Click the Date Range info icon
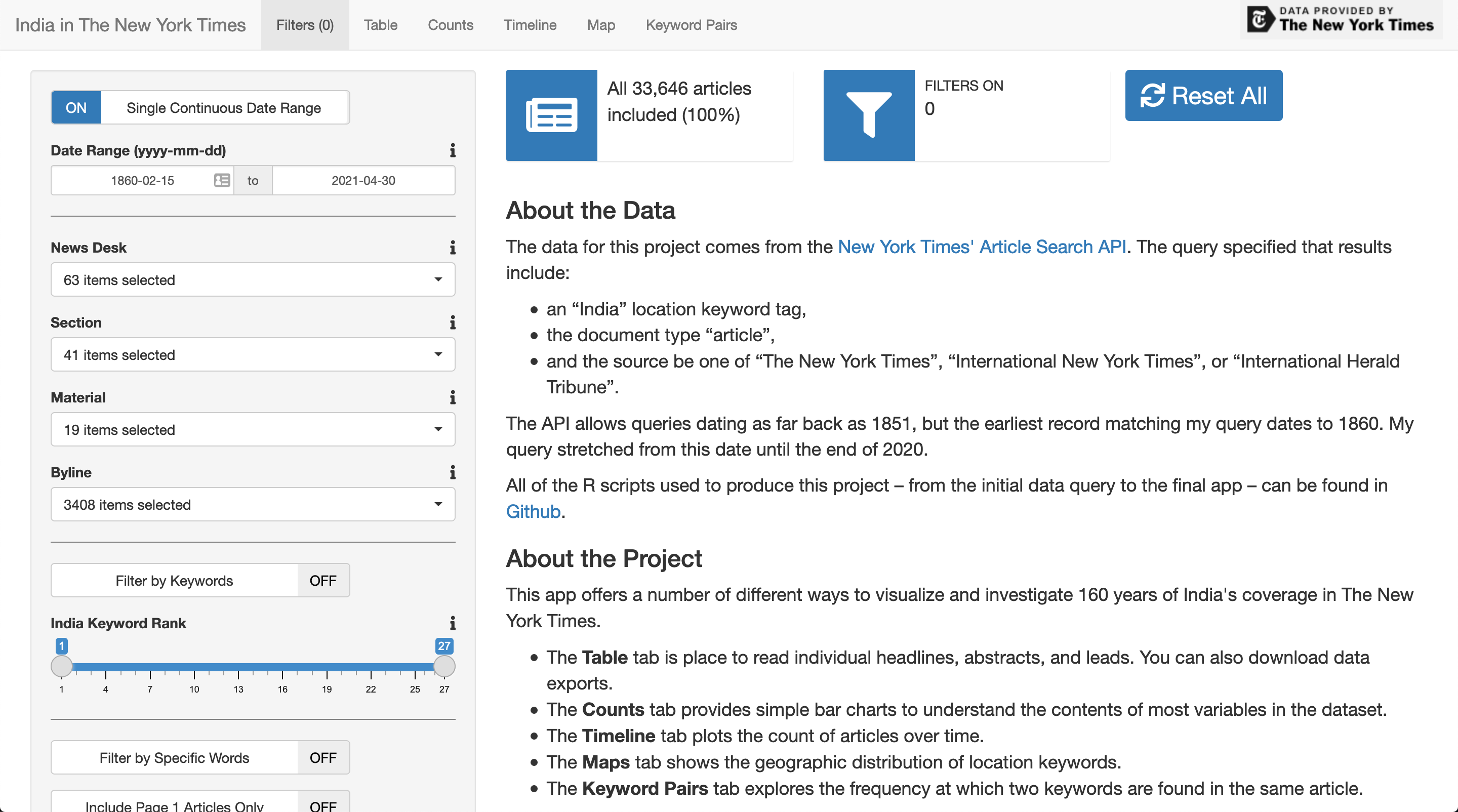 pyautogui.click(x=452, y=150)
